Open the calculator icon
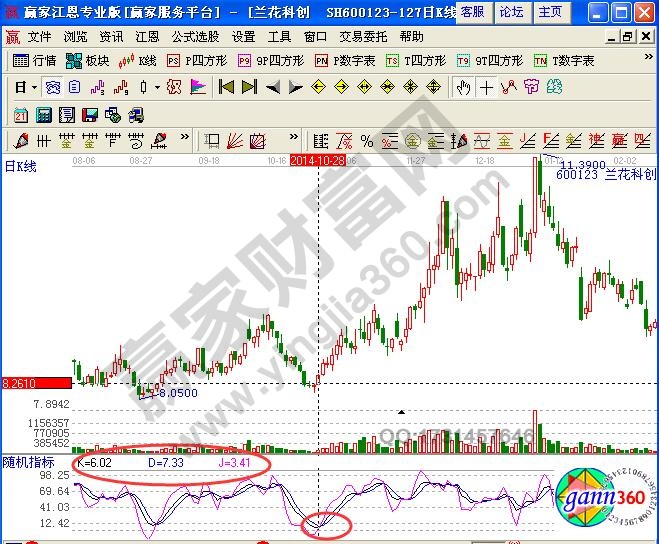The width and height of the screenshot is (659, 544). (x=44, y=114)
